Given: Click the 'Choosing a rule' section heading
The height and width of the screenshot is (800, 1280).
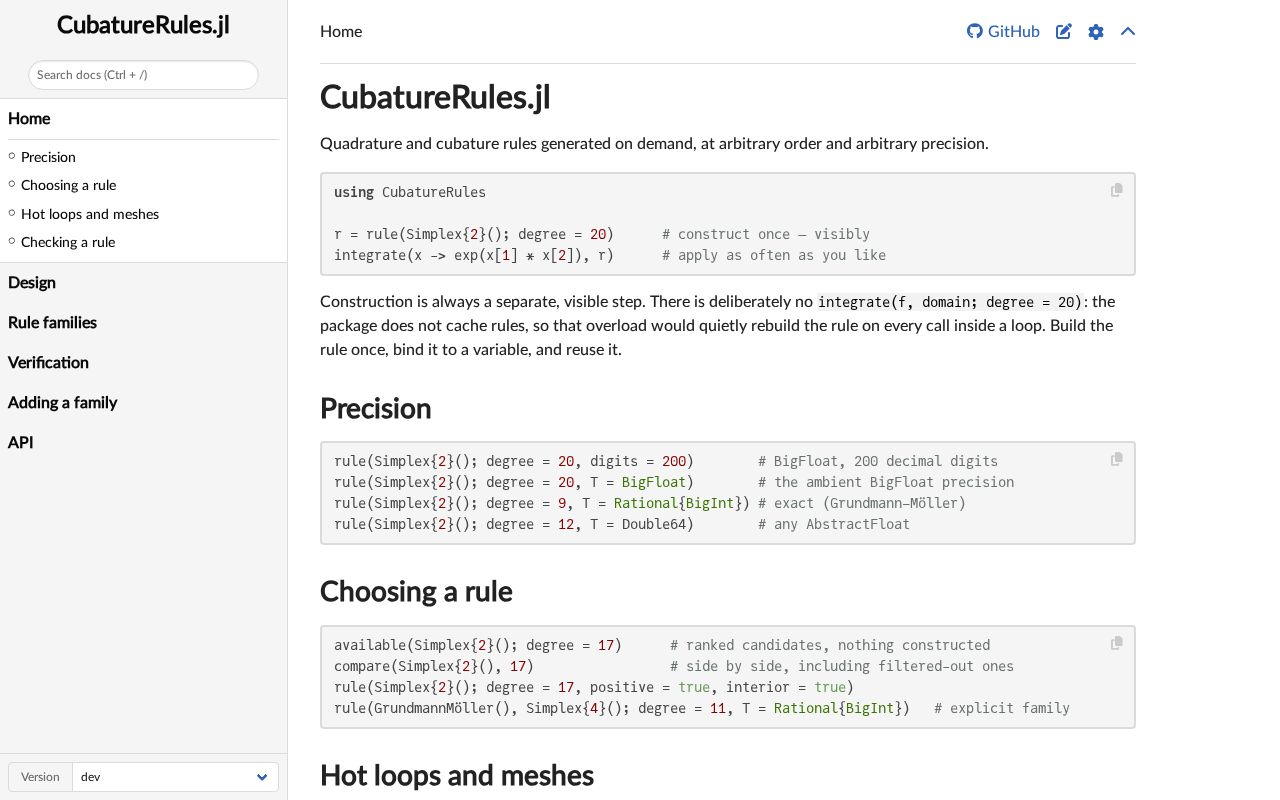Looking at the screenshot, I should pyautogui.click(x=416, y=592).
